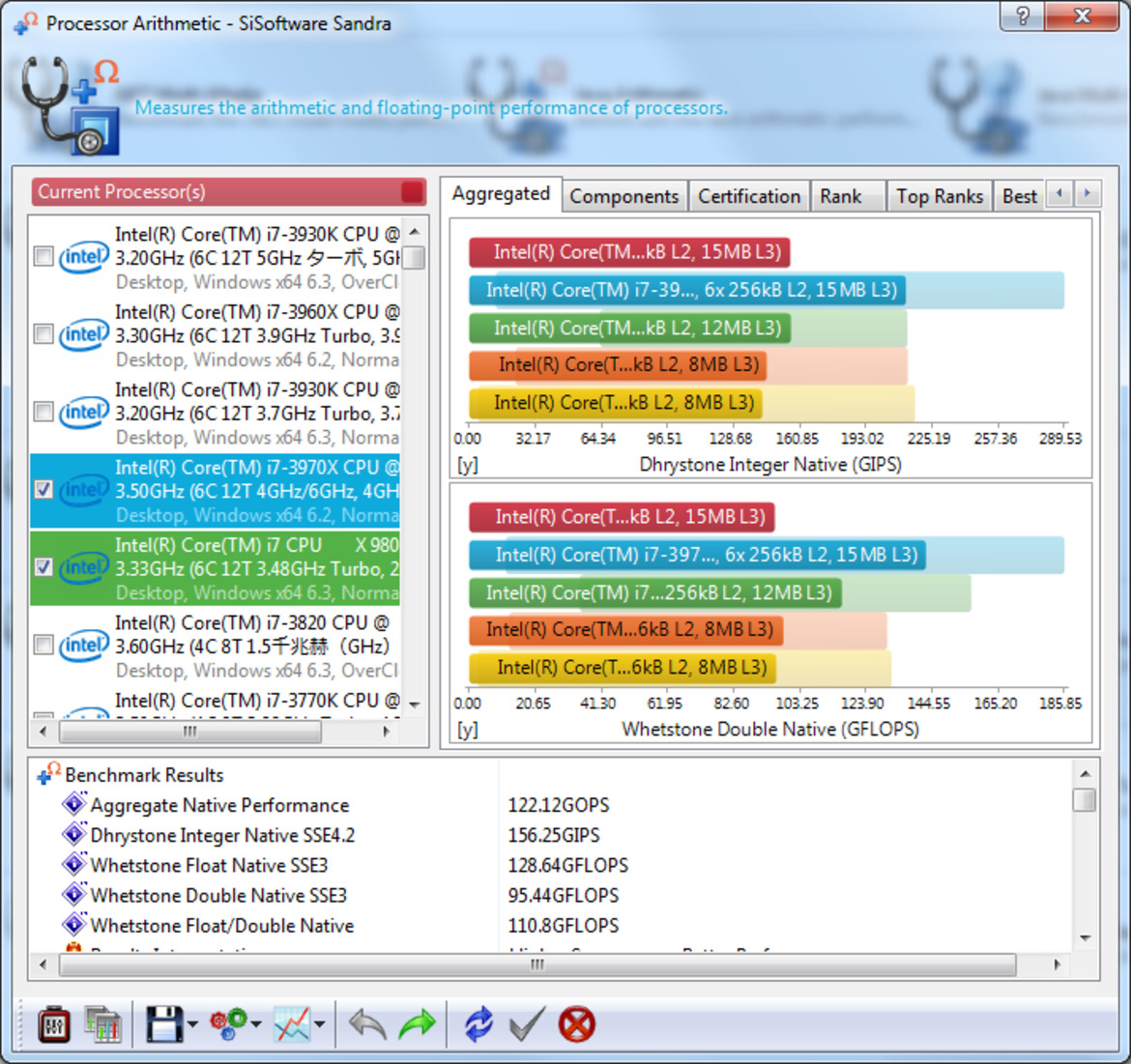This screenshot has height=1064, width=1131.
Task: Click diamond icon beside Whetstone Float/Double Native
Action: 73,924
